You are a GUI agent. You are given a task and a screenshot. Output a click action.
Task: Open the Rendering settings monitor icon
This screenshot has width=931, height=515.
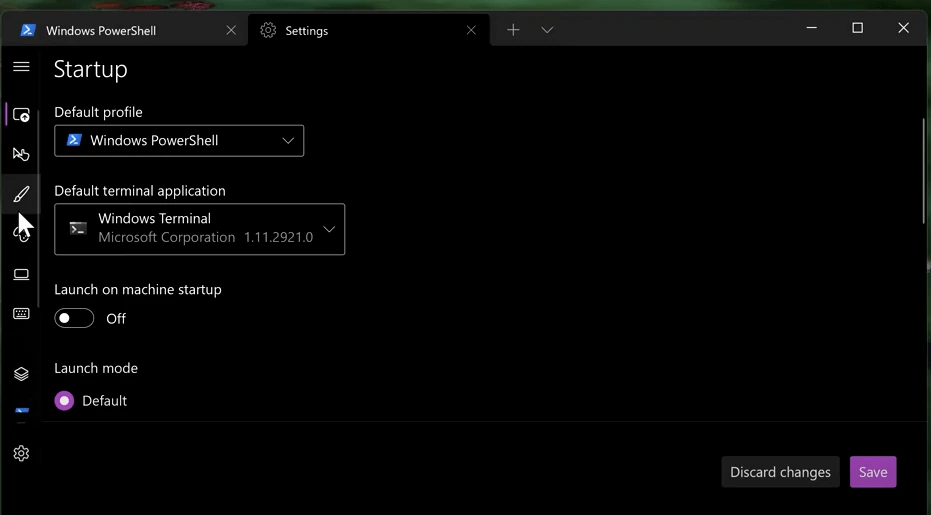[x=21, y=274]
